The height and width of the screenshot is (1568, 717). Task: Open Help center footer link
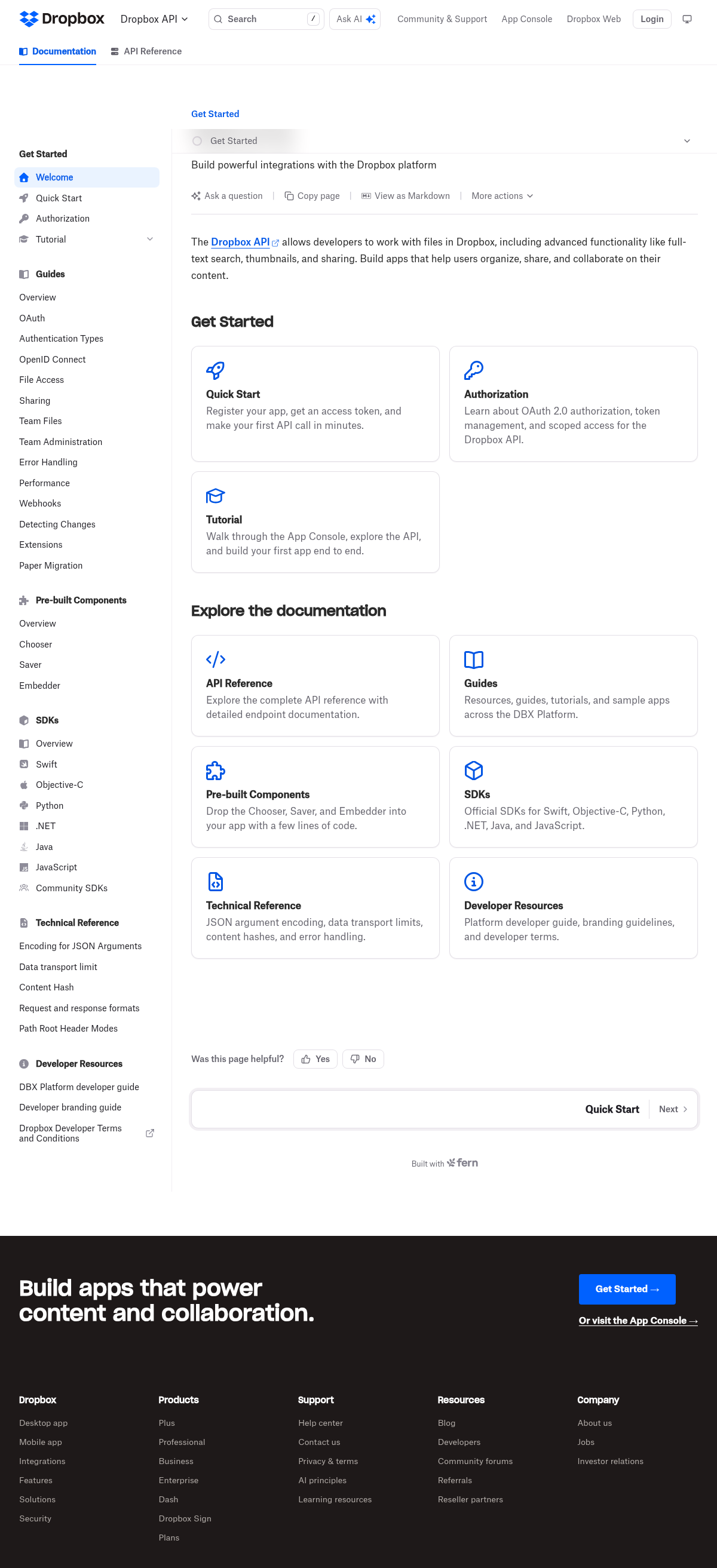point(321,1423)
